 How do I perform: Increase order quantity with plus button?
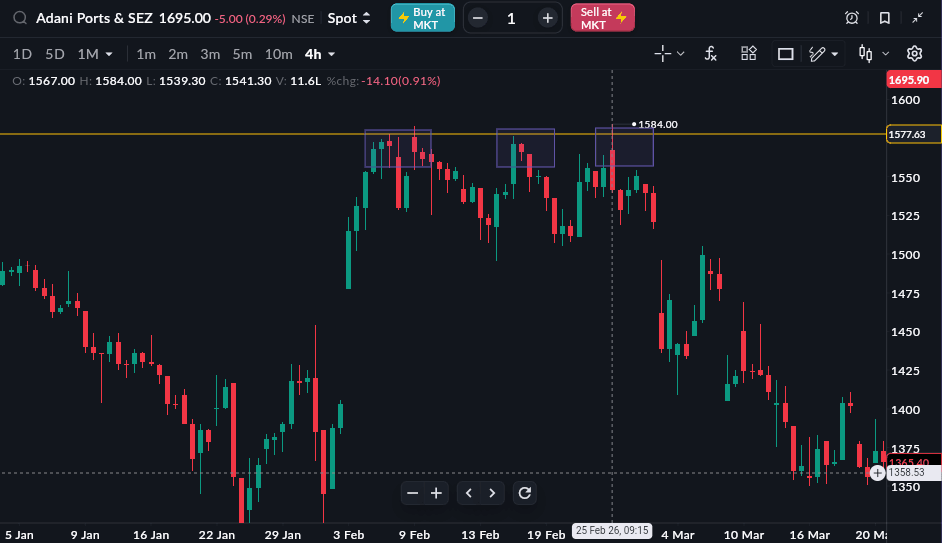[x=547, y=19]
